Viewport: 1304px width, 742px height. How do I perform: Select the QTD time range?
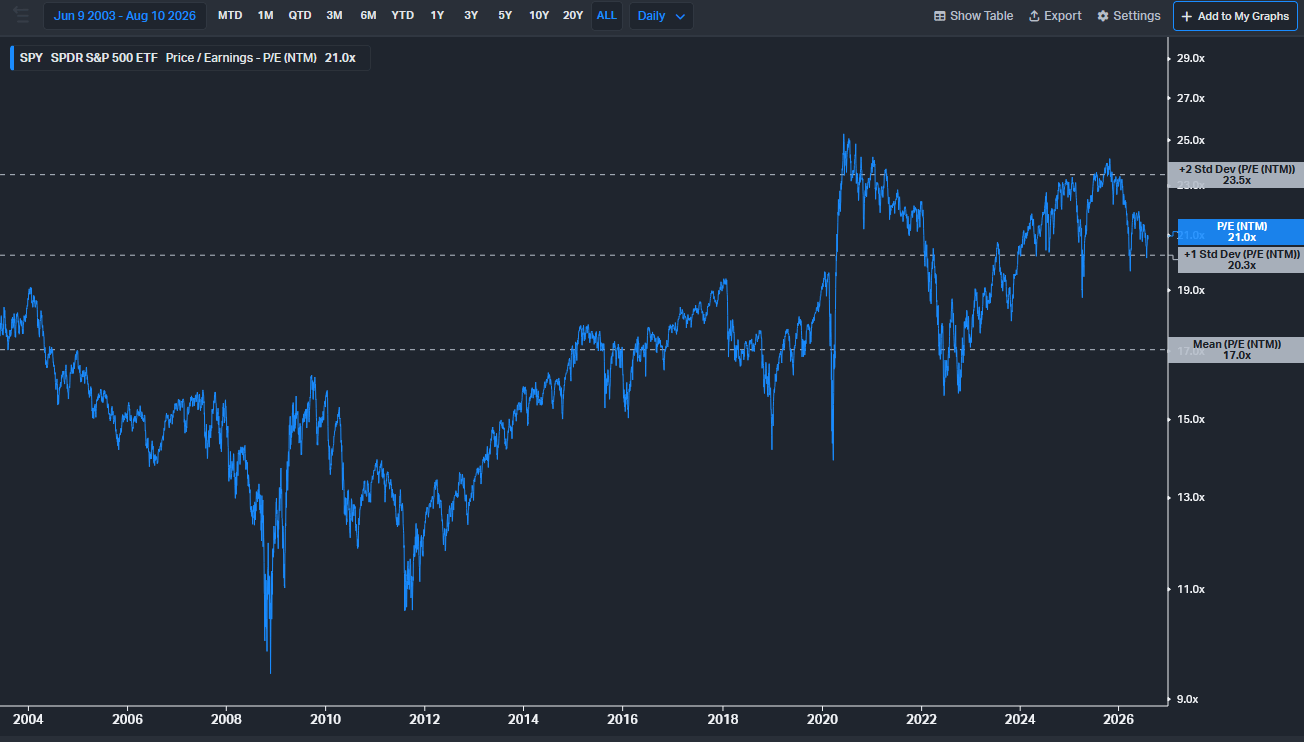tap(299, 16)
